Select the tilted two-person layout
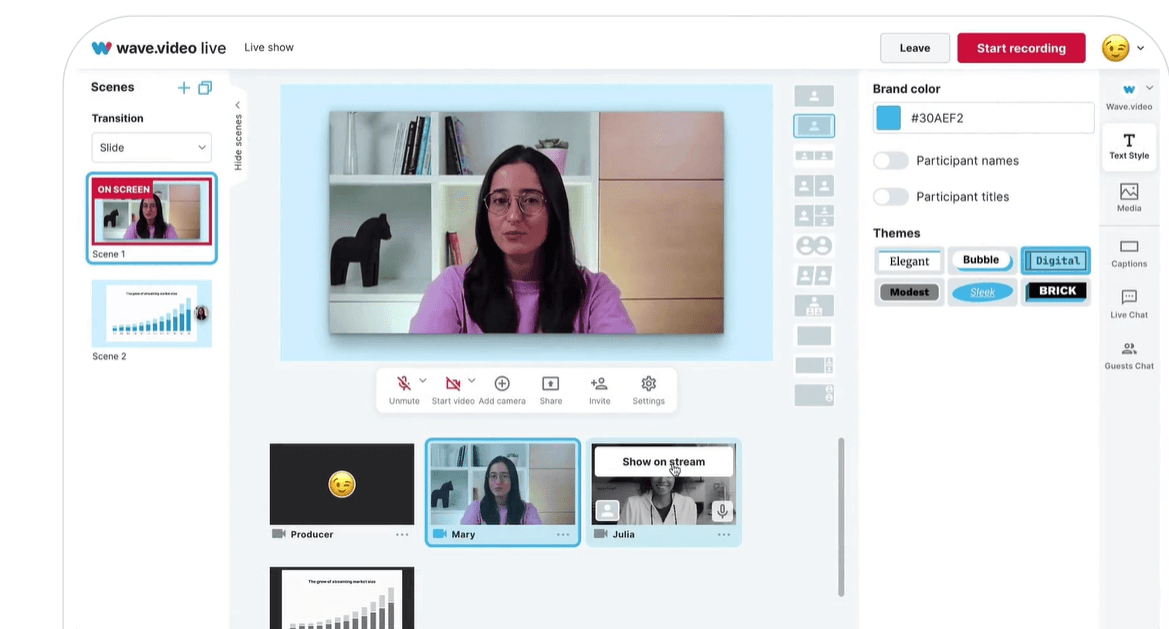The image size is (1169, 629). [814, 276]
